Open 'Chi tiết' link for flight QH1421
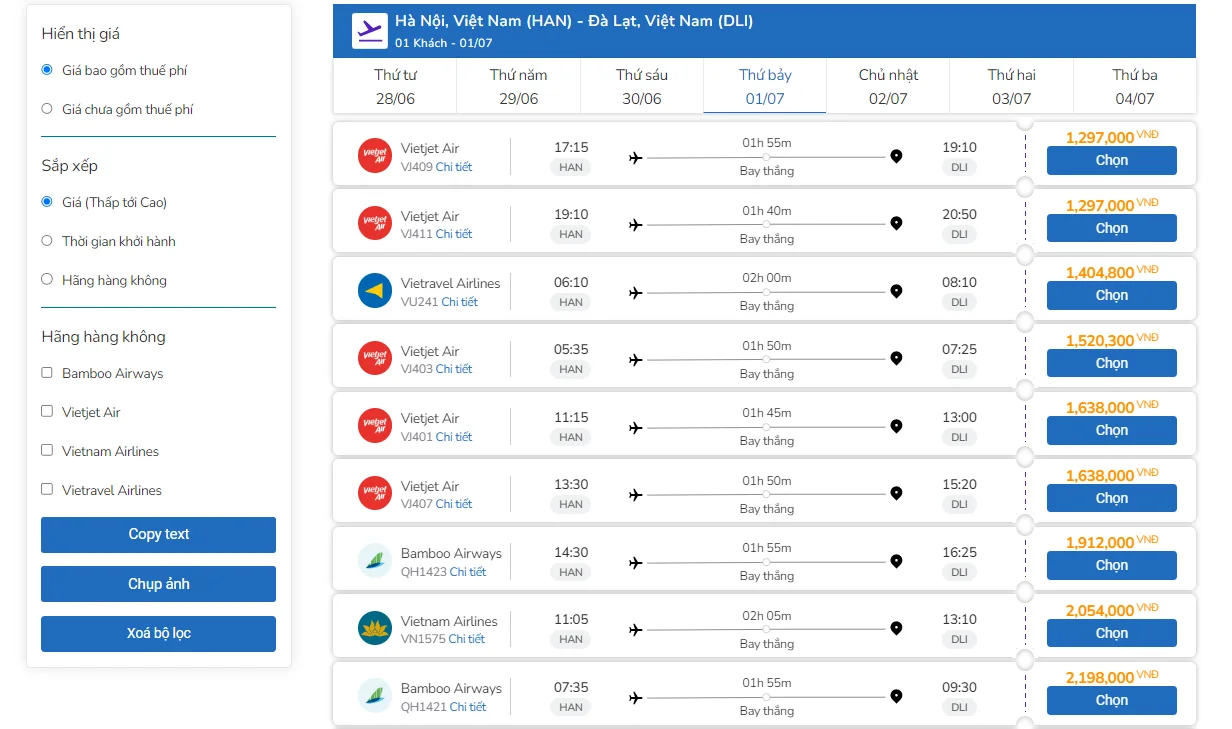1232x729 pixels. pos(468,707)
